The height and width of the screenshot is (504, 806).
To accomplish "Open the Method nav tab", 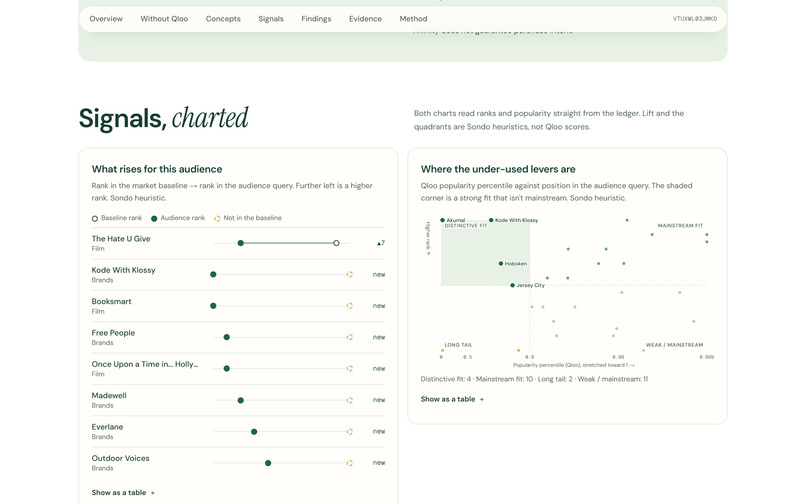I will click(413, 19).
